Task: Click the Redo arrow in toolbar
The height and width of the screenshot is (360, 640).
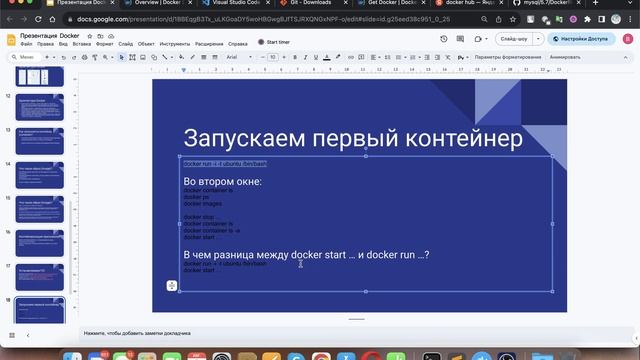Action: (x=74, y=58)
